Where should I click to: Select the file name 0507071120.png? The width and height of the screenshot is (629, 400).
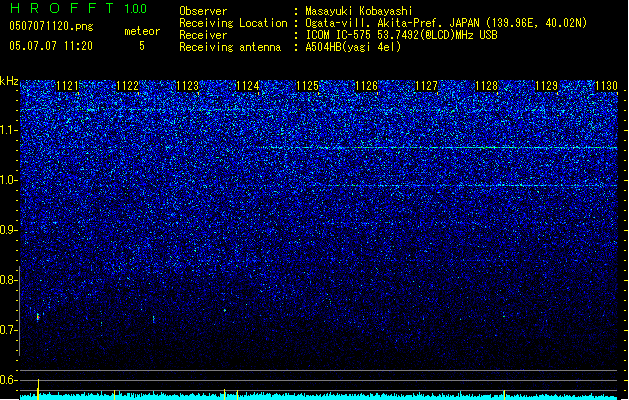(51, 26)
